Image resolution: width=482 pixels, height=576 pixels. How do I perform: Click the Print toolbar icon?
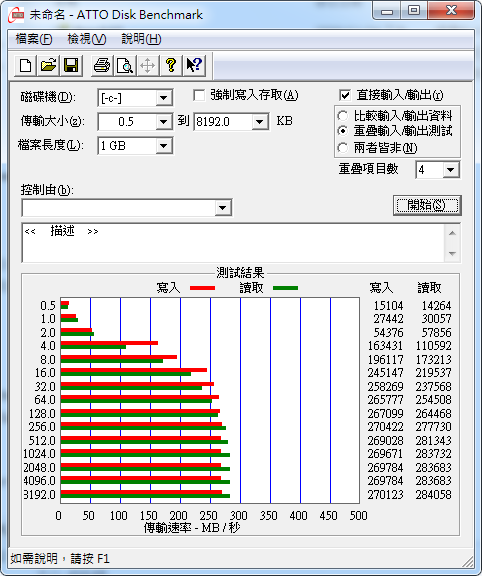[102, 66]
